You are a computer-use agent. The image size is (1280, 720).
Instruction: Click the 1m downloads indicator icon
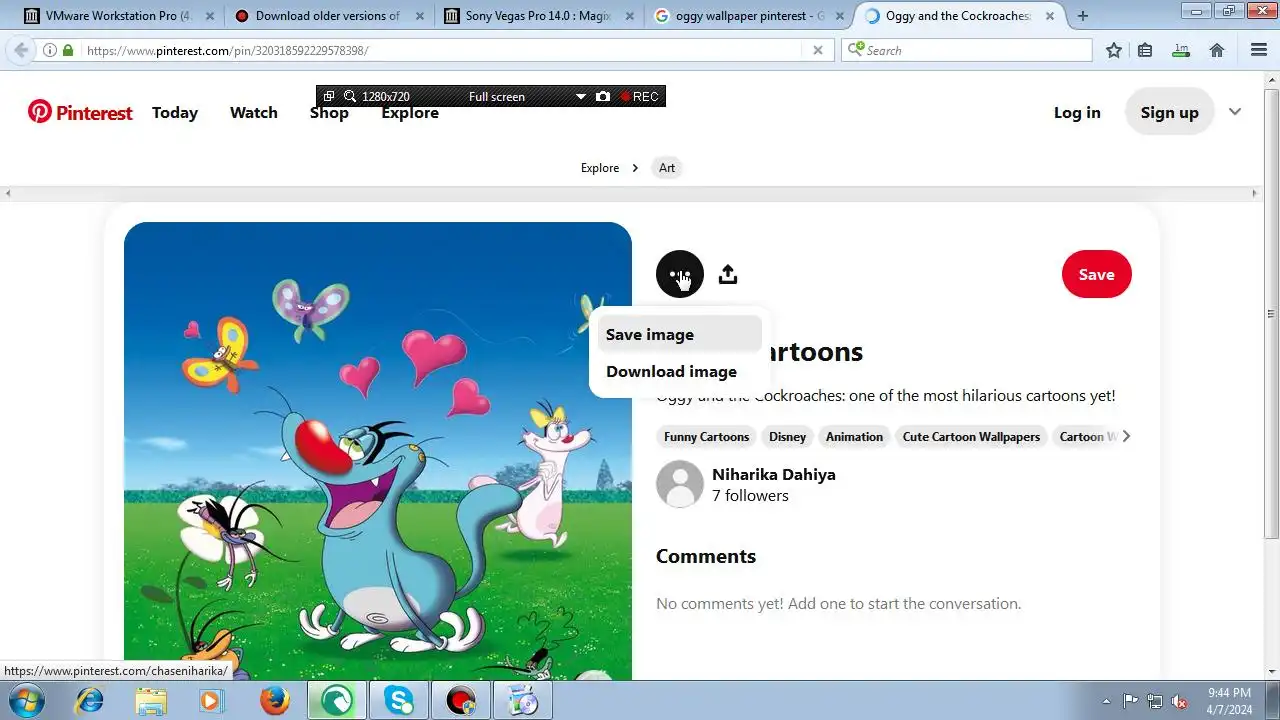[1181, 50]
